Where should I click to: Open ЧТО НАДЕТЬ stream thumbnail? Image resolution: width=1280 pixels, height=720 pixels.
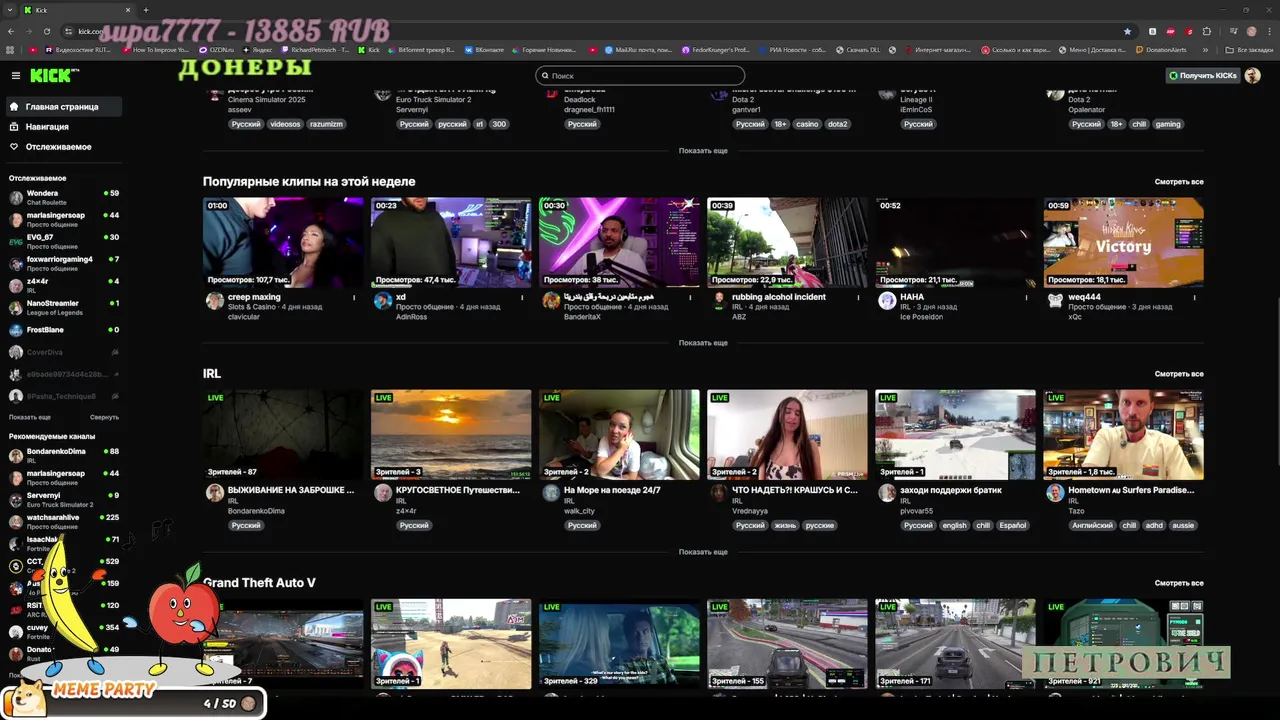[787, 435]
